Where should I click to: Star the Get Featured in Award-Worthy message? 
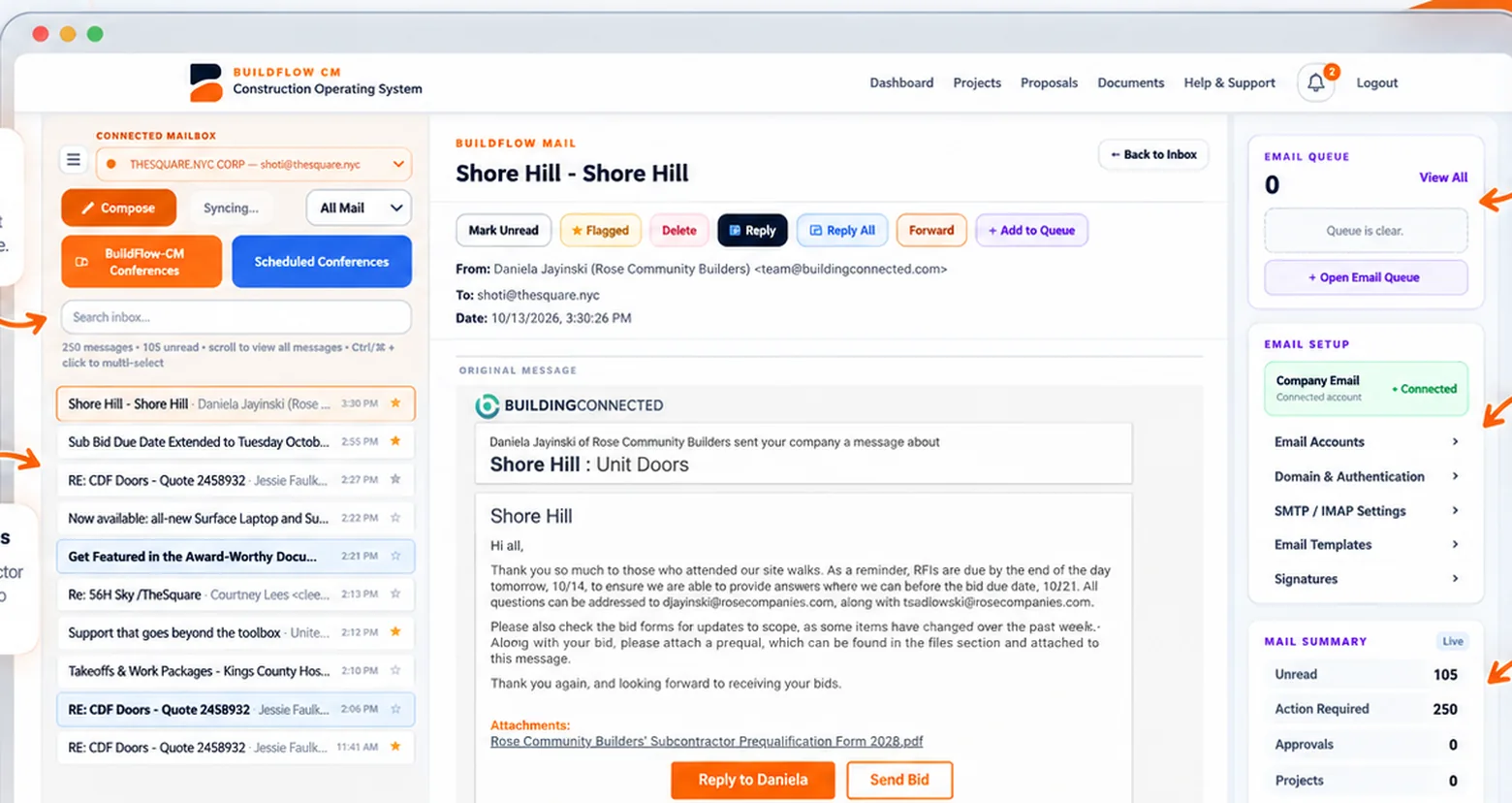395,556
